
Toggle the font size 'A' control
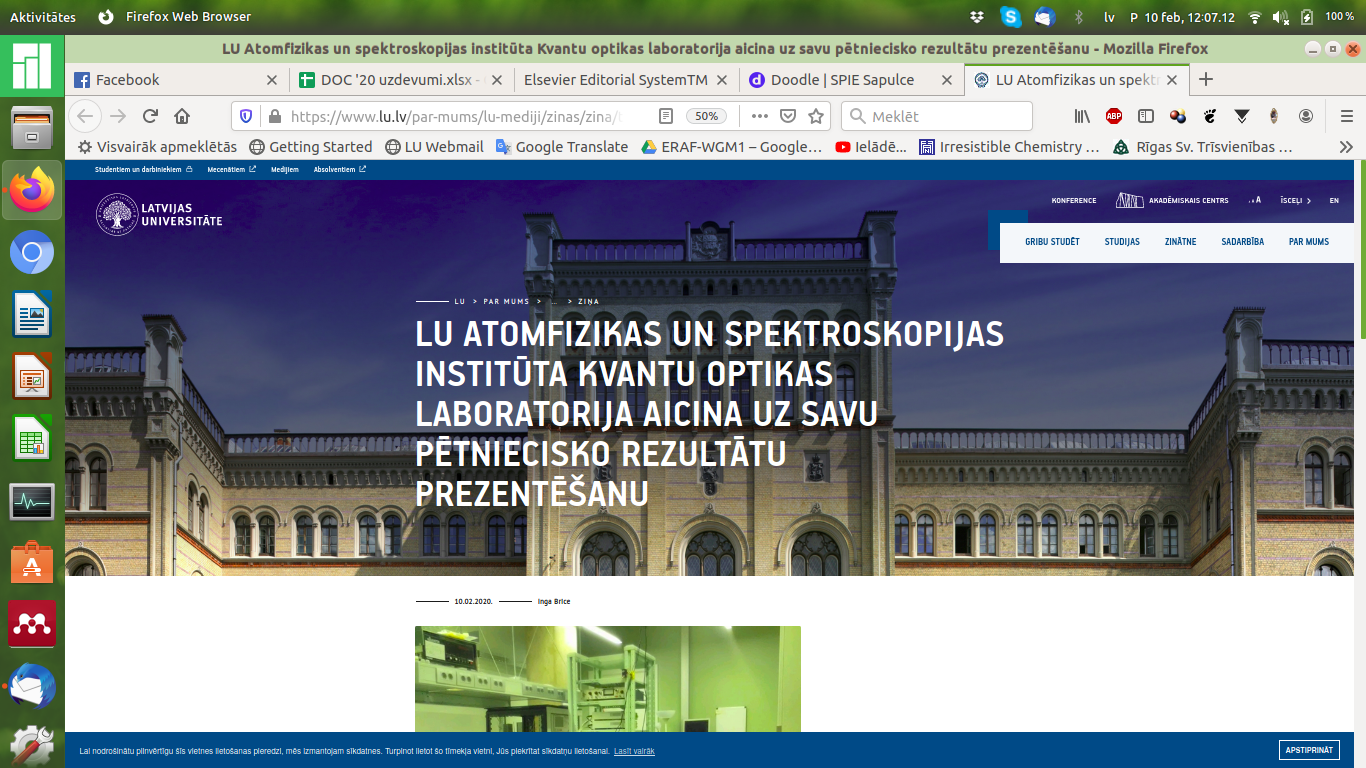(x=1255, y=200)
